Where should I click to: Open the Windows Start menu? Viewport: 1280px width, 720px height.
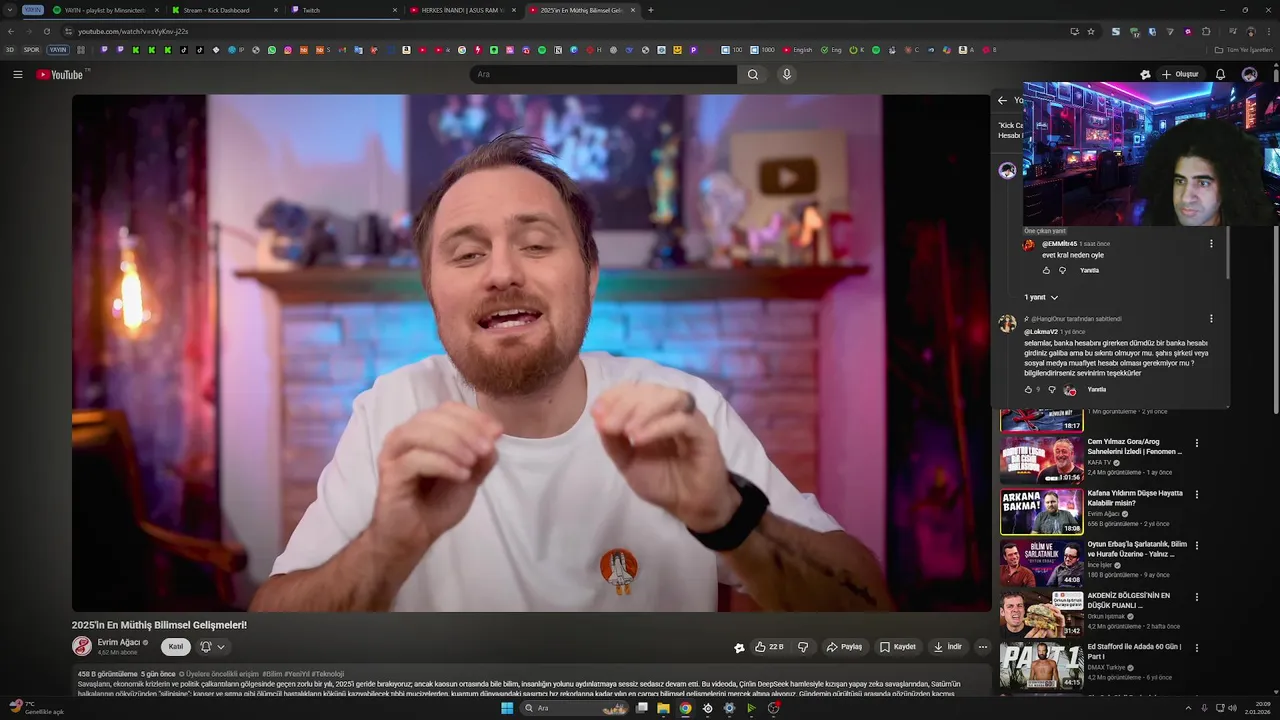pos(507,708)
